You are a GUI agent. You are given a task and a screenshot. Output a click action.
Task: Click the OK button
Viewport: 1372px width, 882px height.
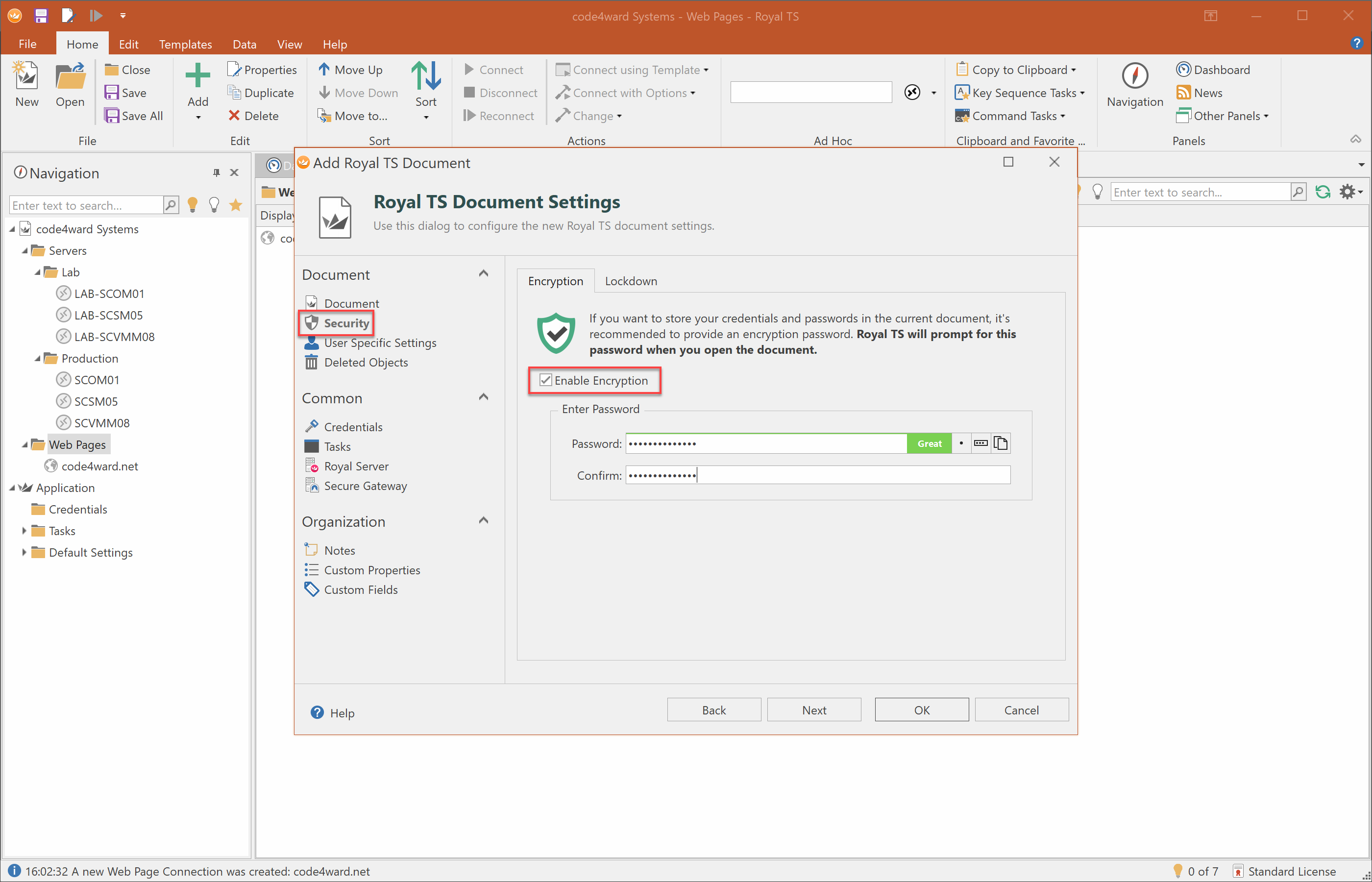point(921,710)
